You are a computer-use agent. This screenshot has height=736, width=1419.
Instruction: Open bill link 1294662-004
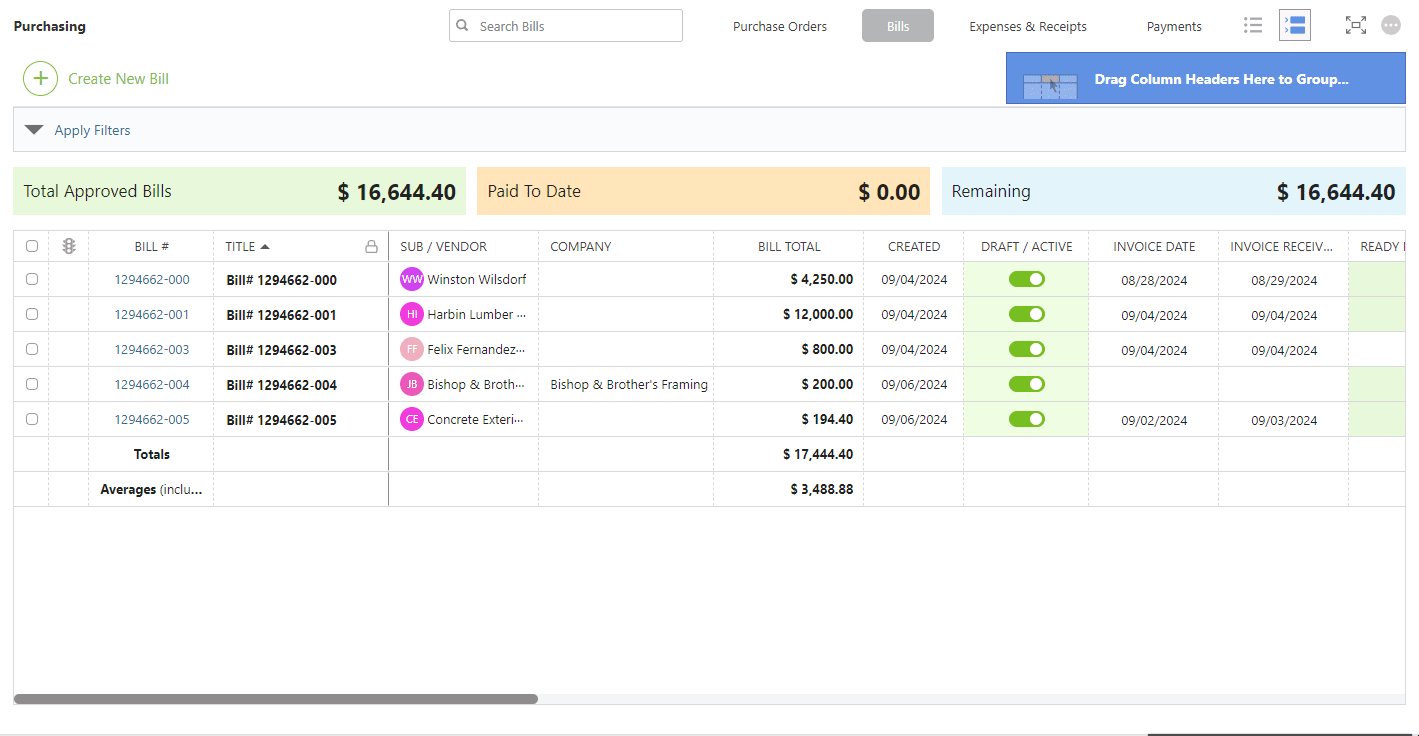[151, 385]
